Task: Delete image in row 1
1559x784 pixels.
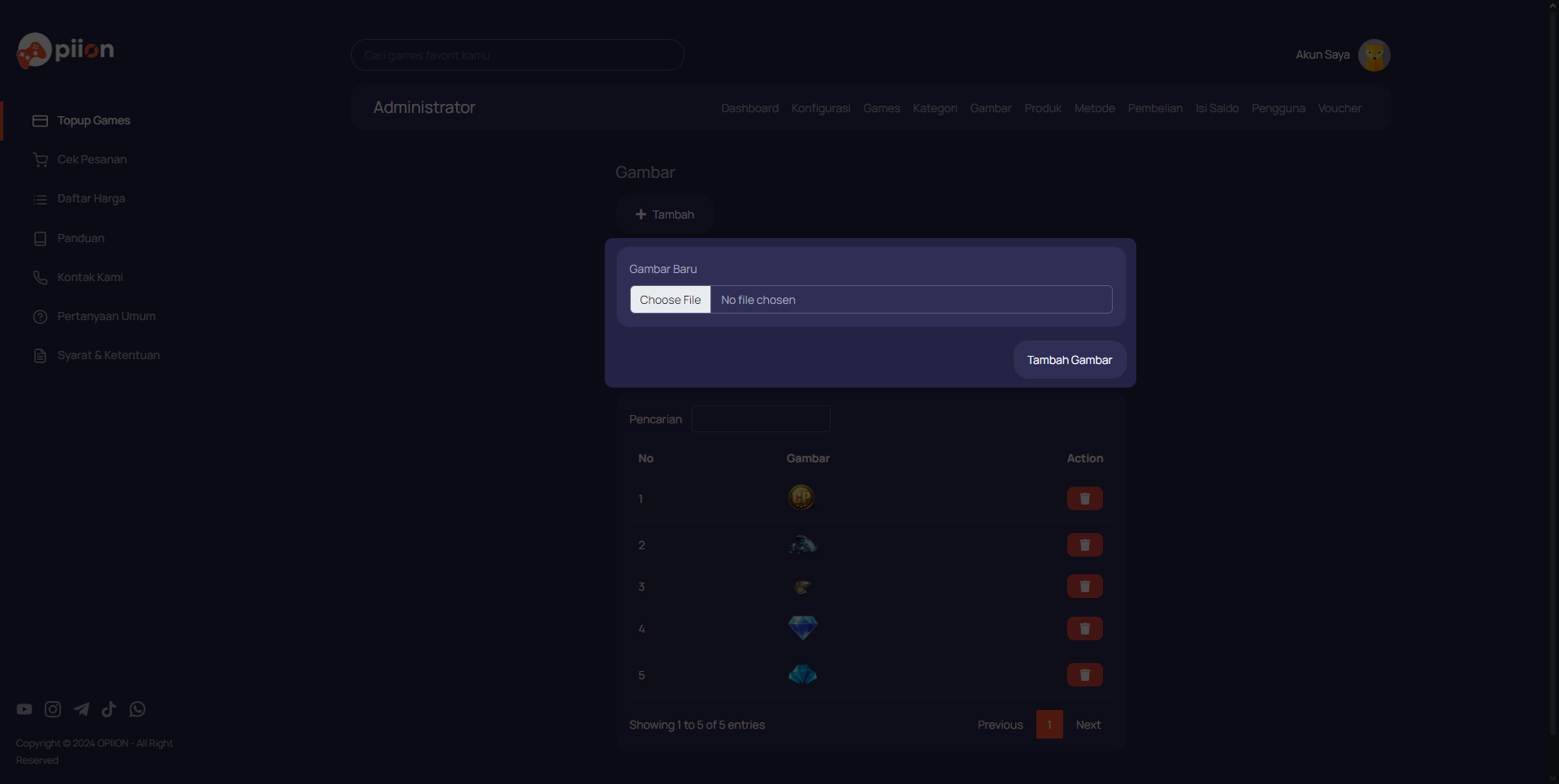Action: click(x=1084, y=499)
